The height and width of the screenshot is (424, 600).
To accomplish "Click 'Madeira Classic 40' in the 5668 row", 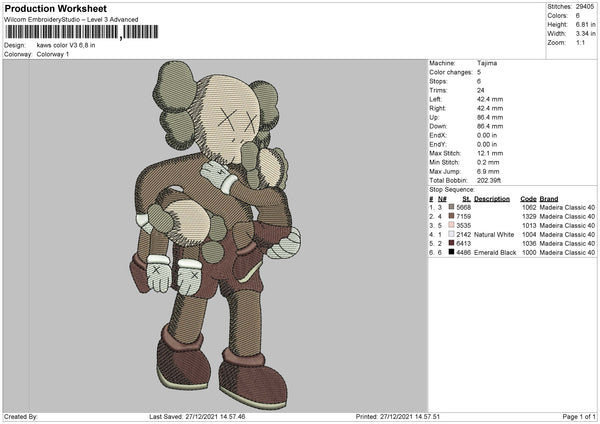I will [x=567, y=207].
